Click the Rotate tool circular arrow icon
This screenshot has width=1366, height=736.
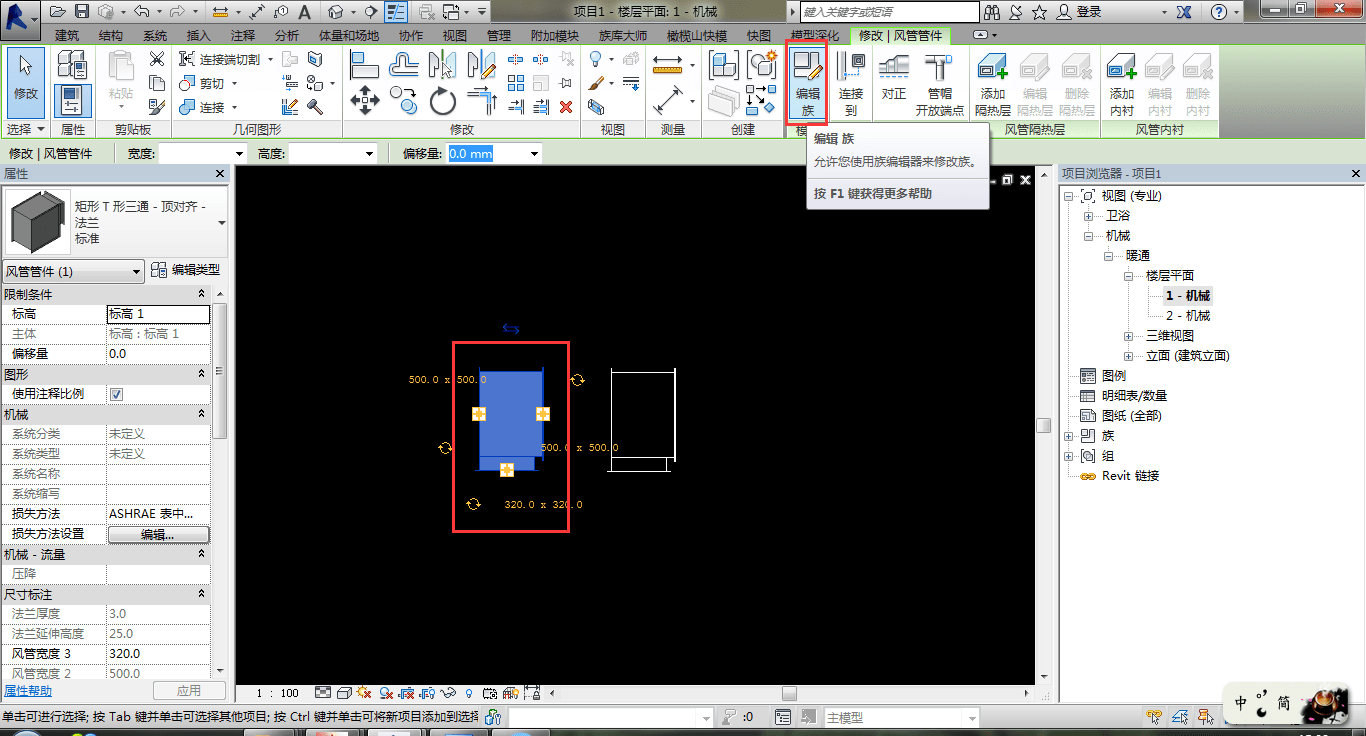[x=443, y=100]
